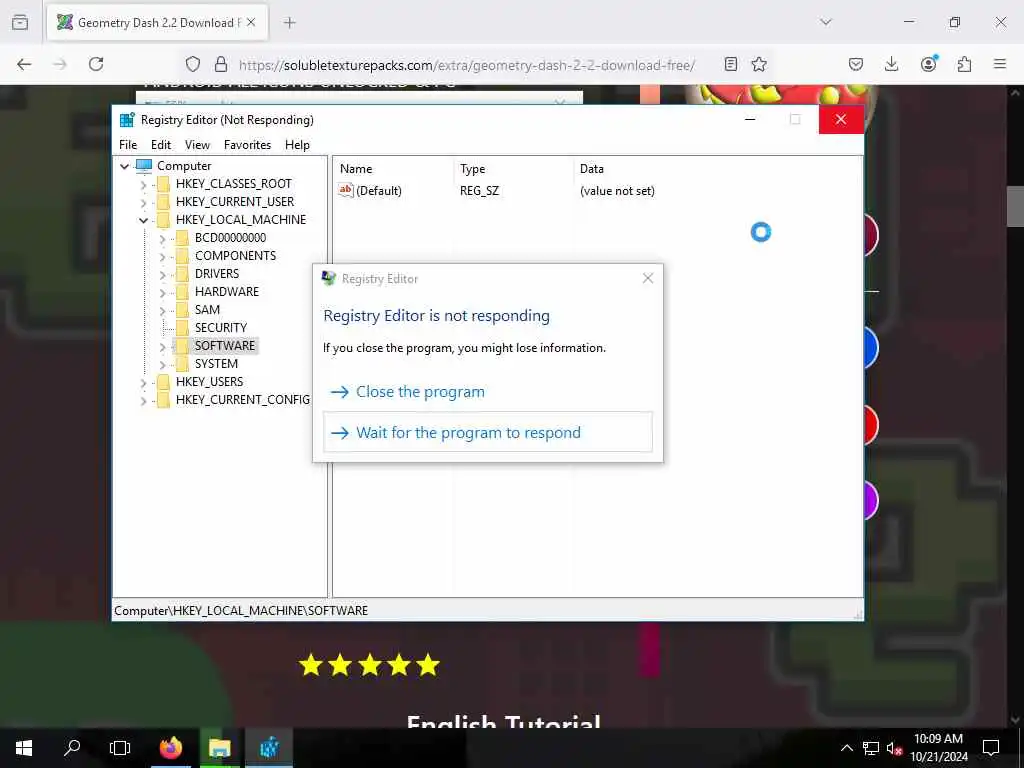Select the DRIVERS registry key
This screenshot has height=768, width=1024.
tap(217, 274)
